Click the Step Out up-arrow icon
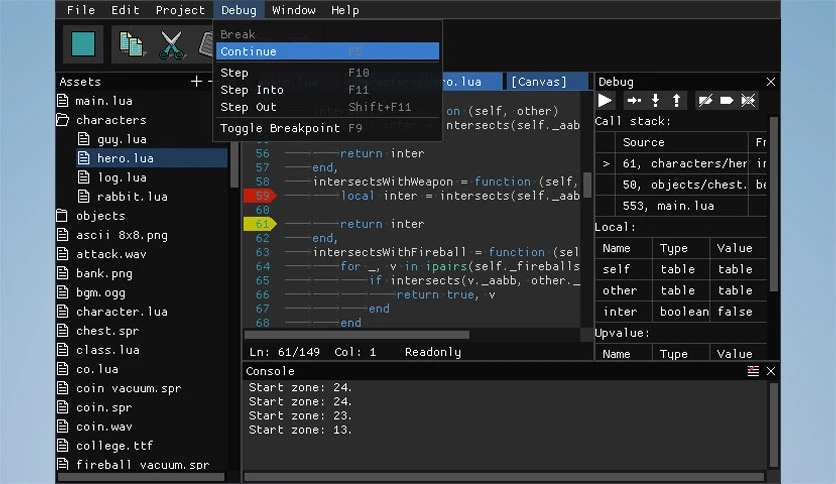The height and width of the screenshot is (484, 836). (676, 100)
